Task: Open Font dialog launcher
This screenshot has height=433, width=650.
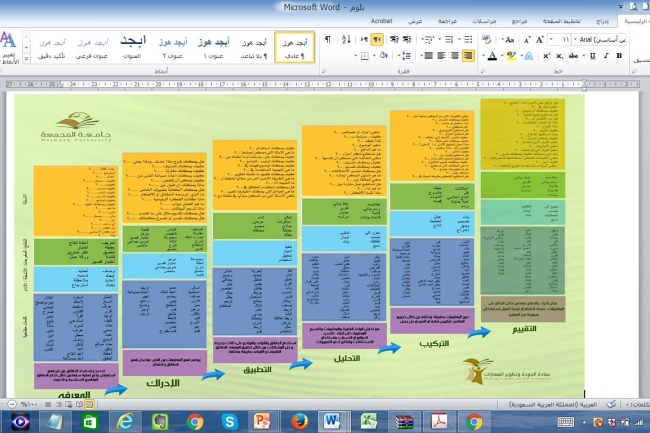Action: pyautogui.click(x=483, y=71)
